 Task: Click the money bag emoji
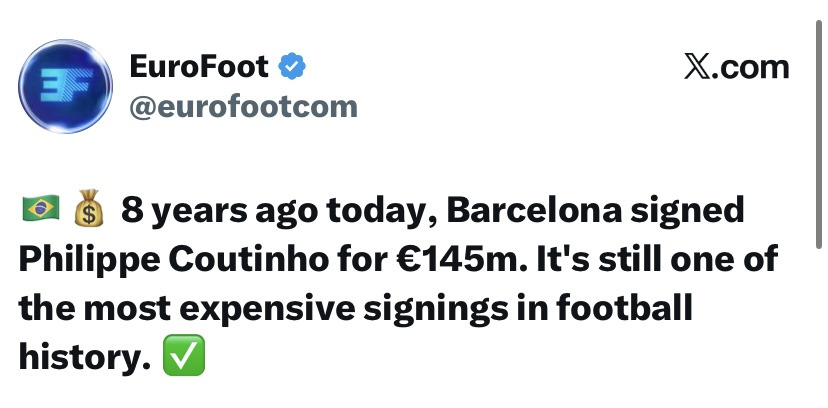[x=89, y=211]
